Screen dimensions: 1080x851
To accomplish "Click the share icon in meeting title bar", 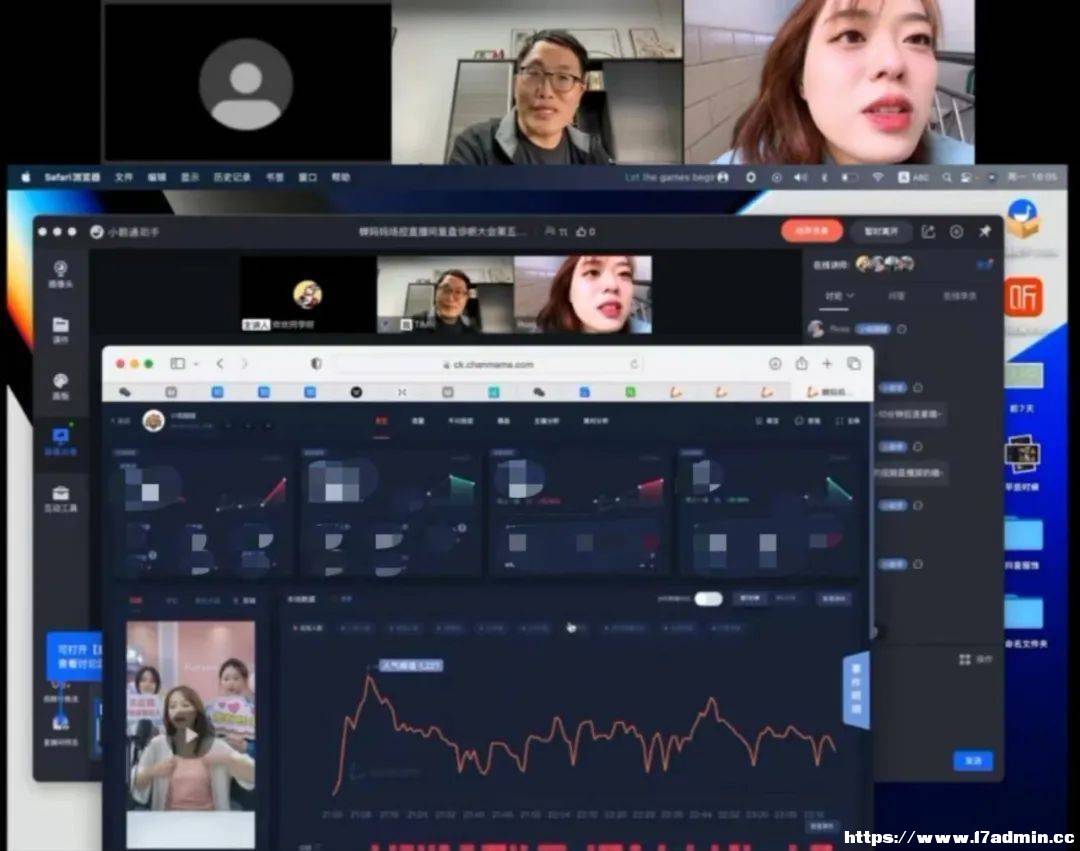I will point(928,232).
